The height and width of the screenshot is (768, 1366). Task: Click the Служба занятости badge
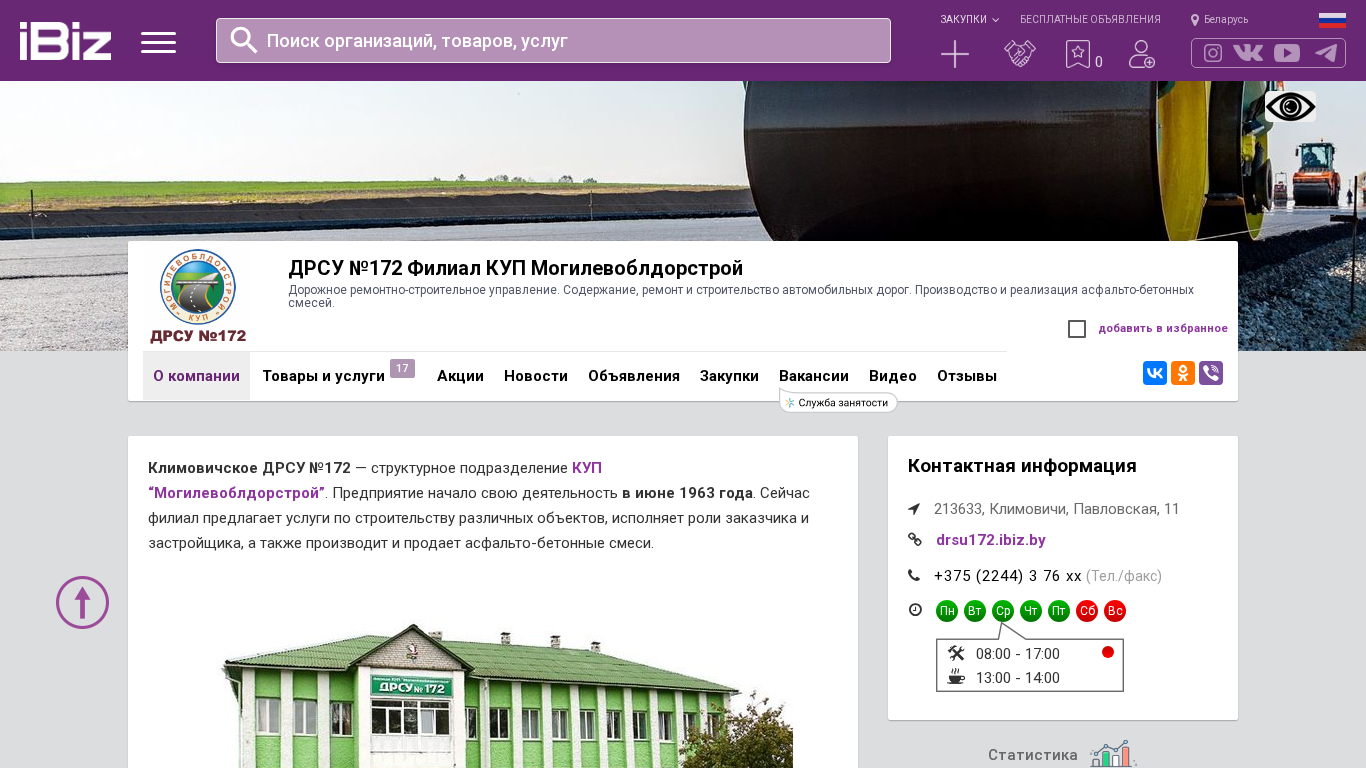838,402
